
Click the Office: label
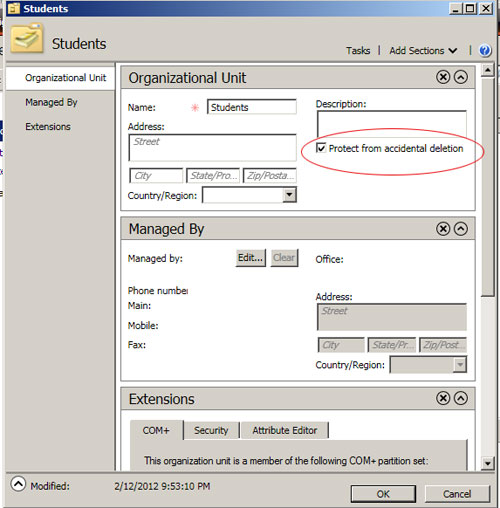click(x=329, y=259)
